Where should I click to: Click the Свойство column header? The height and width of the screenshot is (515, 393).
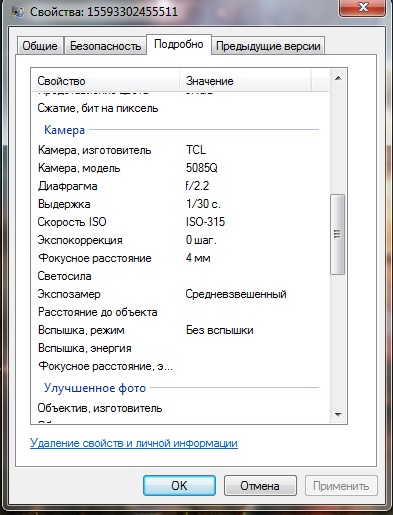(106, 81)
